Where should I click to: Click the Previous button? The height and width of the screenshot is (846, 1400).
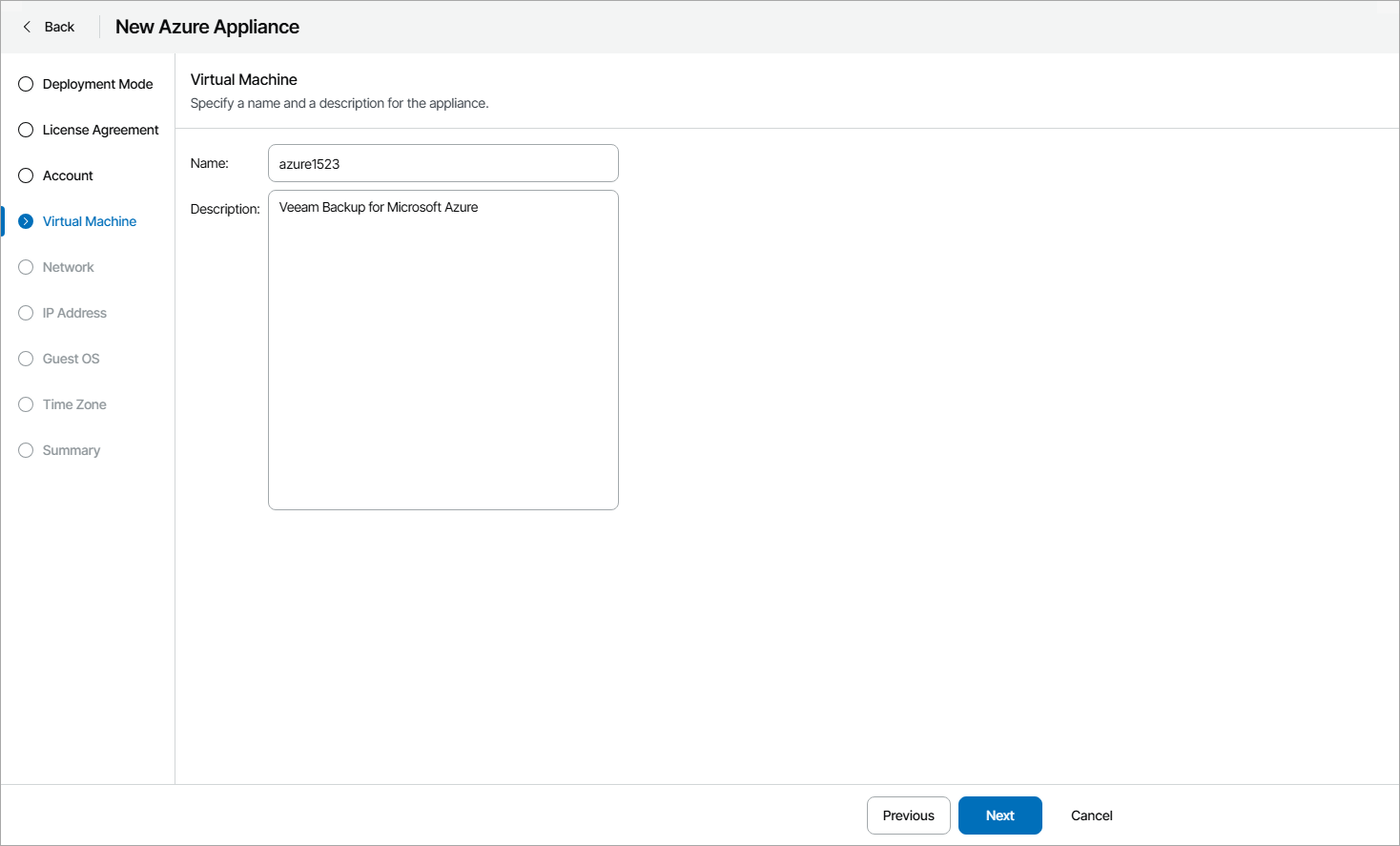908,815
